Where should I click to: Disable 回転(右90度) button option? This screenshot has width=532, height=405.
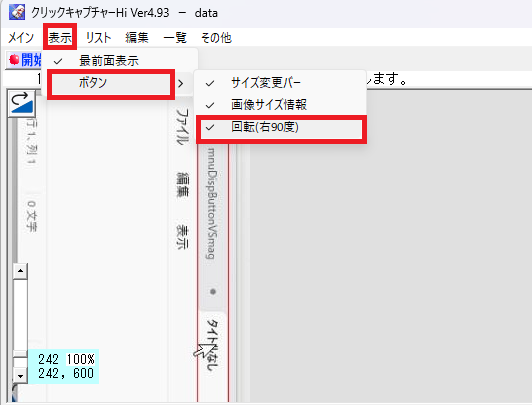(x=281, y=128)
